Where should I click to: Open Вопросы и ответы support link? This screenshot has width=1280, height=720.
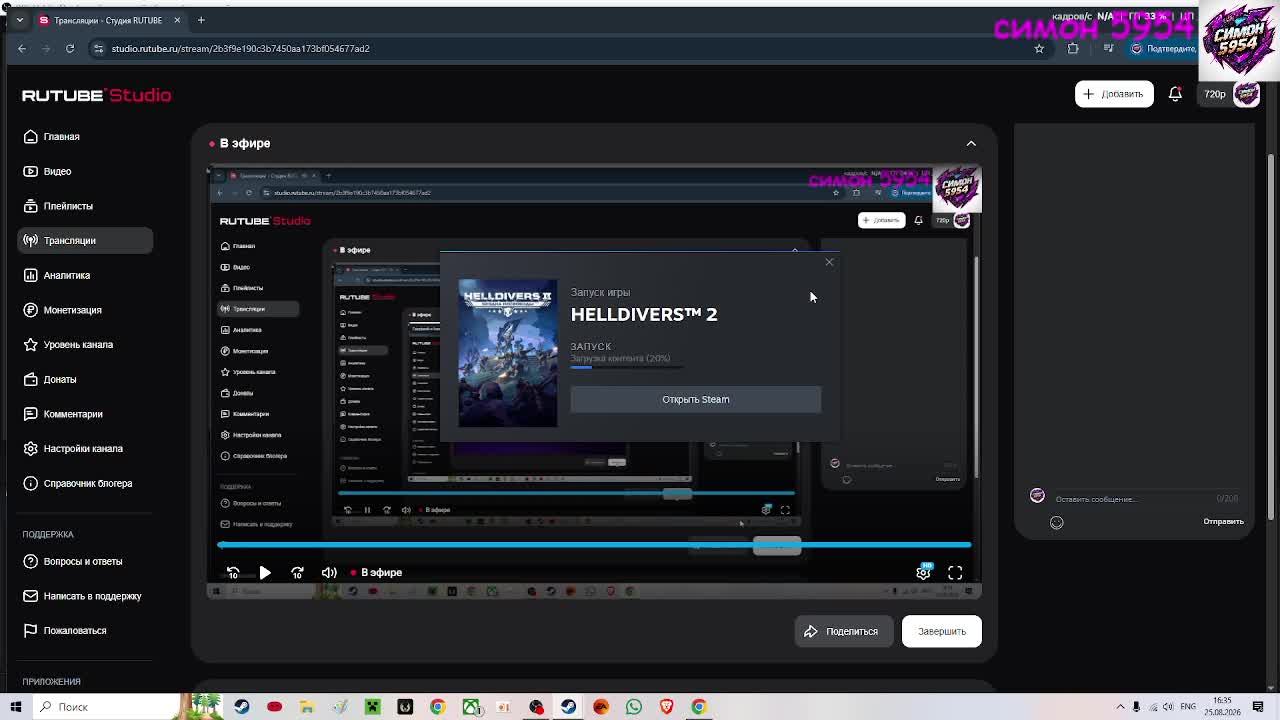(83, 561)
